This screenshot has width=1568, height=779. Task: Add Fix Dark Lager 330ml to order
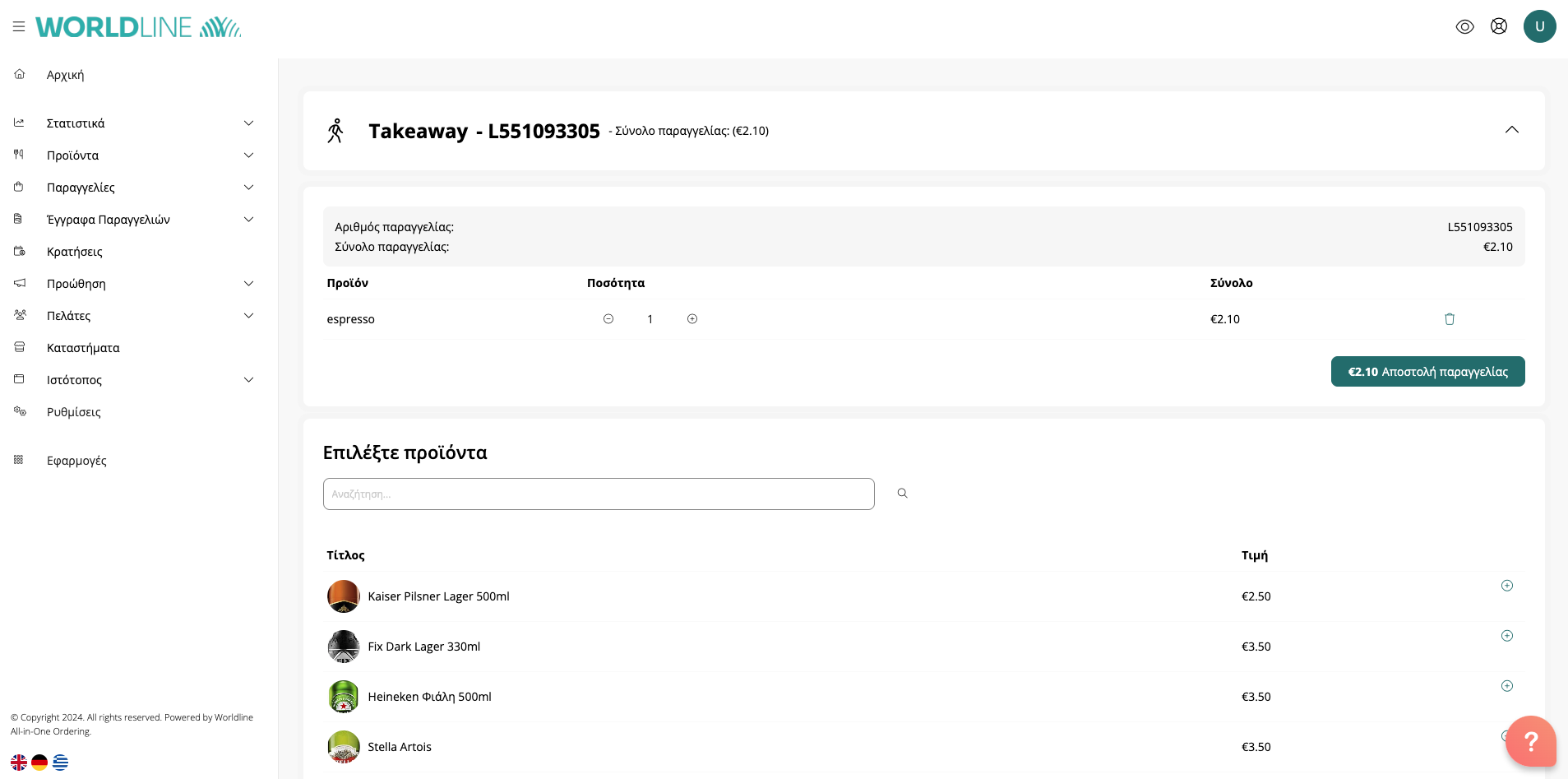click(x=1506, y=636)
